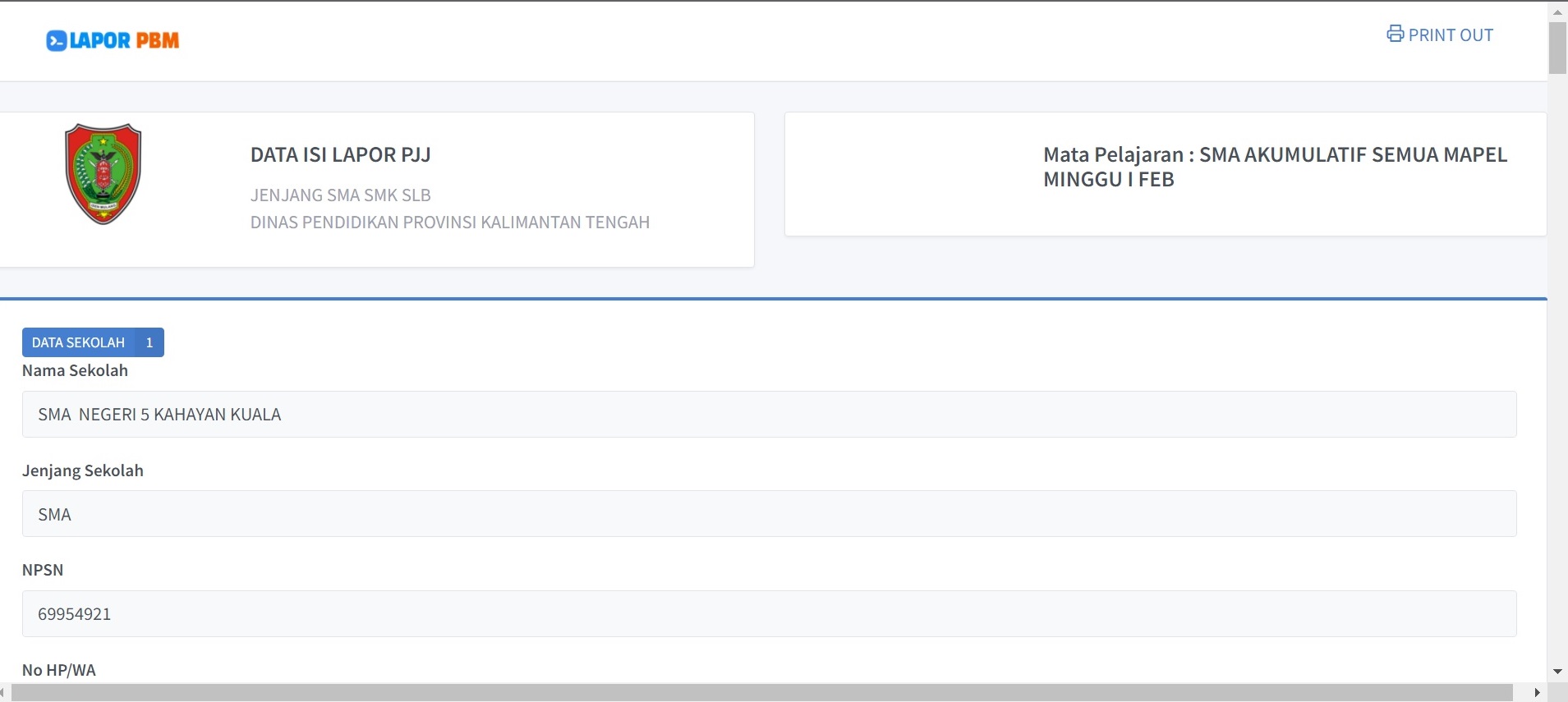Click the No HP/WA label
This screenshot has width=1568, height=702.
coord(59,670)
